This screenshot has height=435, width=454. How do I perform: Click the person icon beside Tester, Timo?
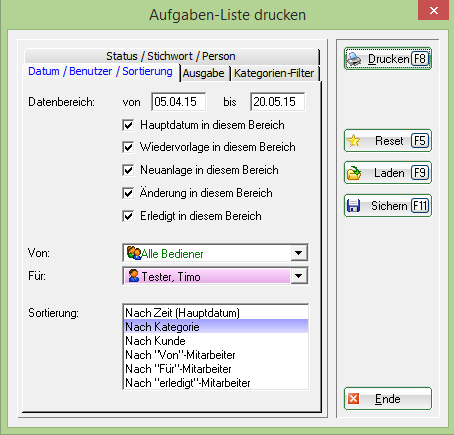click(134, 276)
